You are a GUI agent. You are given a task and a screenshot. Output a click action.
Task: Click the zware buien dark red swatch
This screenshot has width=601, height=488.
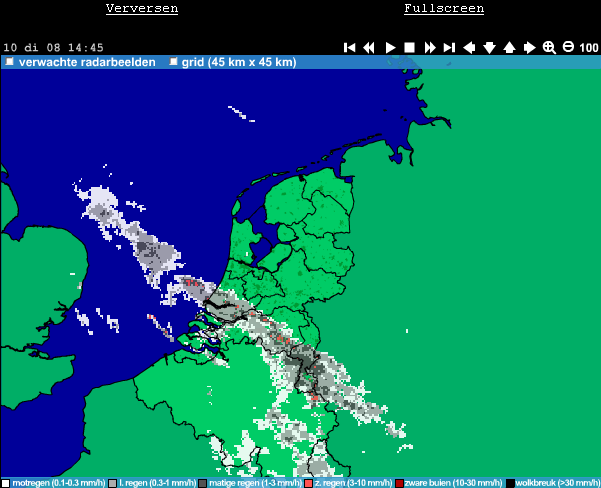click(x=399, y=483)
